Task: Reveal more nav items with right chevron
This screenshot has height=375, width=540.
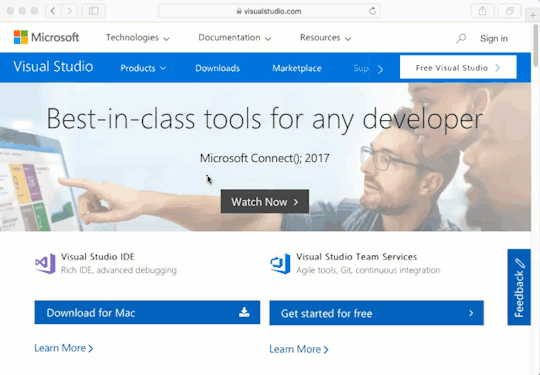Action: [x=380, y=69]
